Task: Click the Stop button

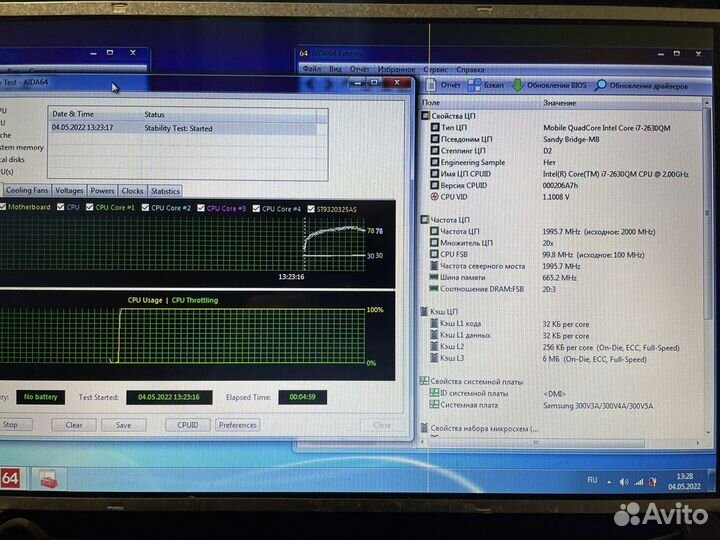Action: (15, 424)
